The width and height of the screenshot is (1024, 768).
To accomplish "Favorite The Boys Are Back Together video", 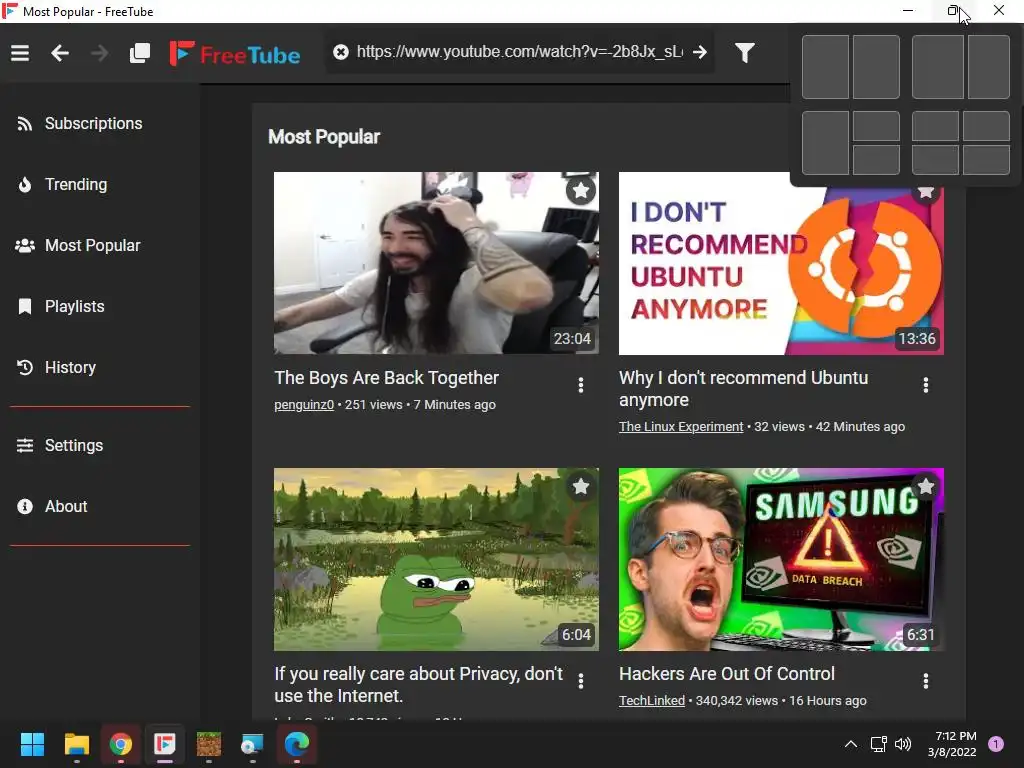I will 581,191.
